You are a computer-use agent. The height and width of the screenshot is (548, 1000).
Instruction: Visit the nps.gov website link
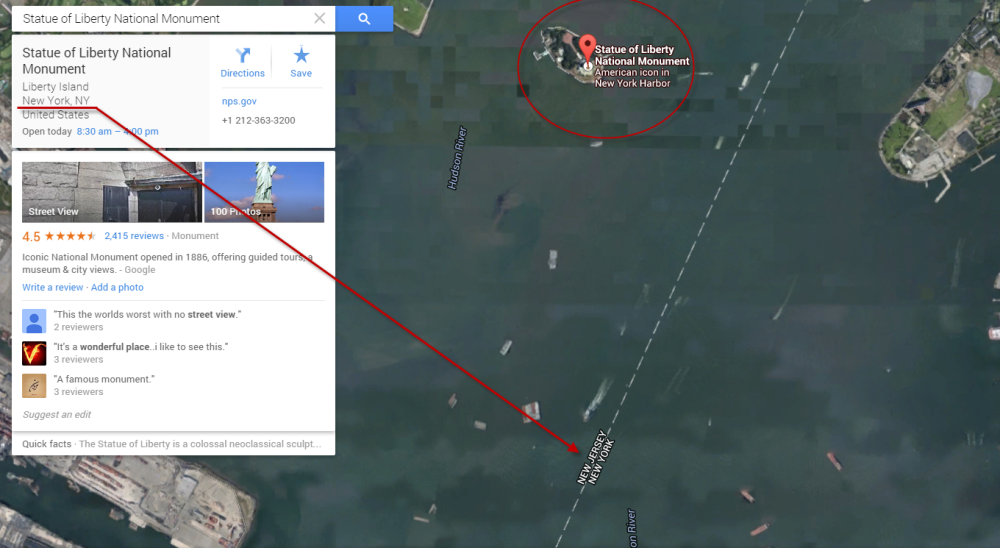pos(239,101)
